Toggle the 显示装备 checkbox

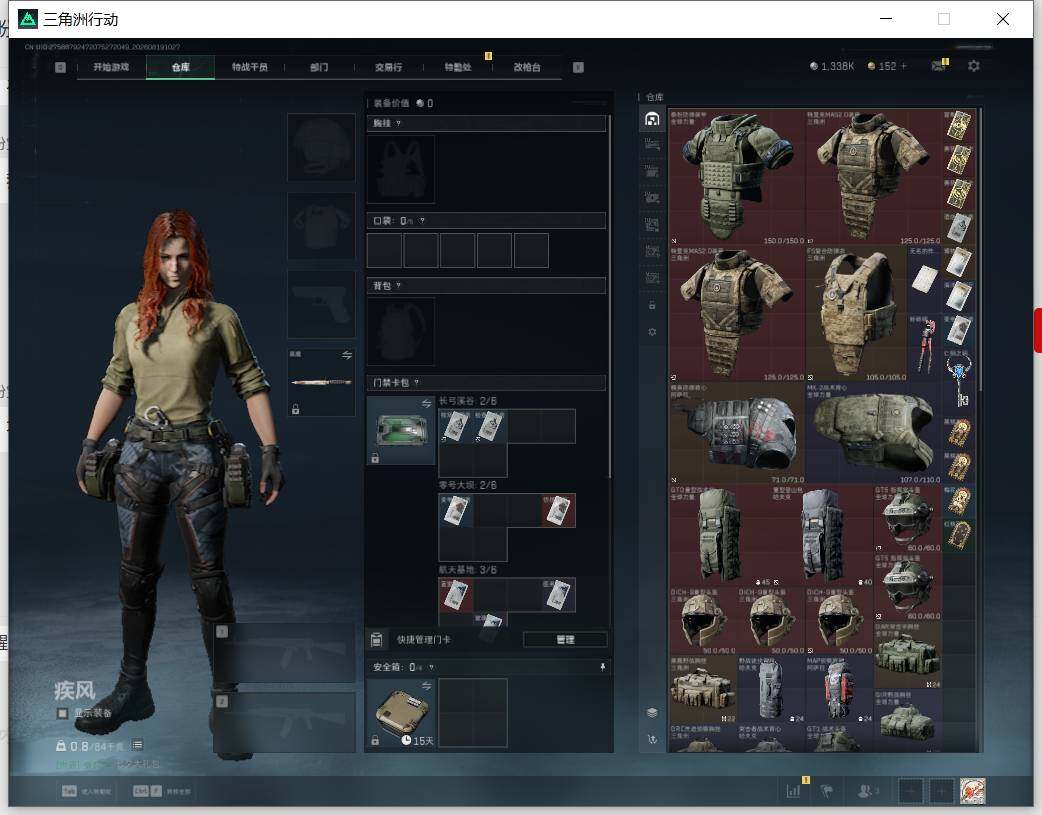coord(62,713)
